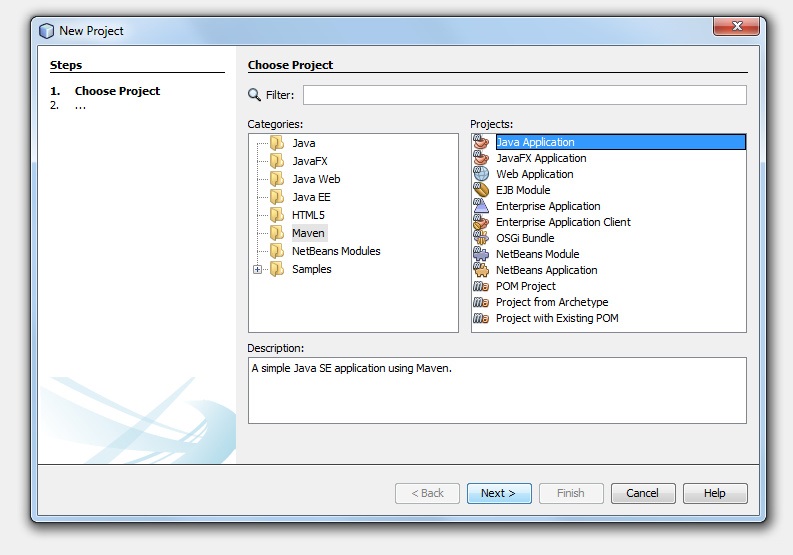Select JavaFX Application project type
Screen dimensions: 793x555
coord(541,158)
